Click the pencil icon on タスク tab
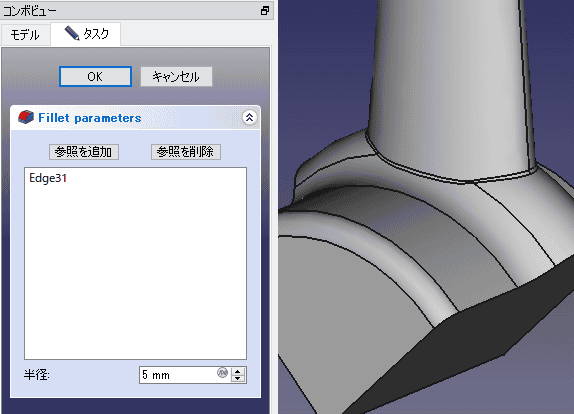This screenshot has width=574, height=414. (72, 33)
